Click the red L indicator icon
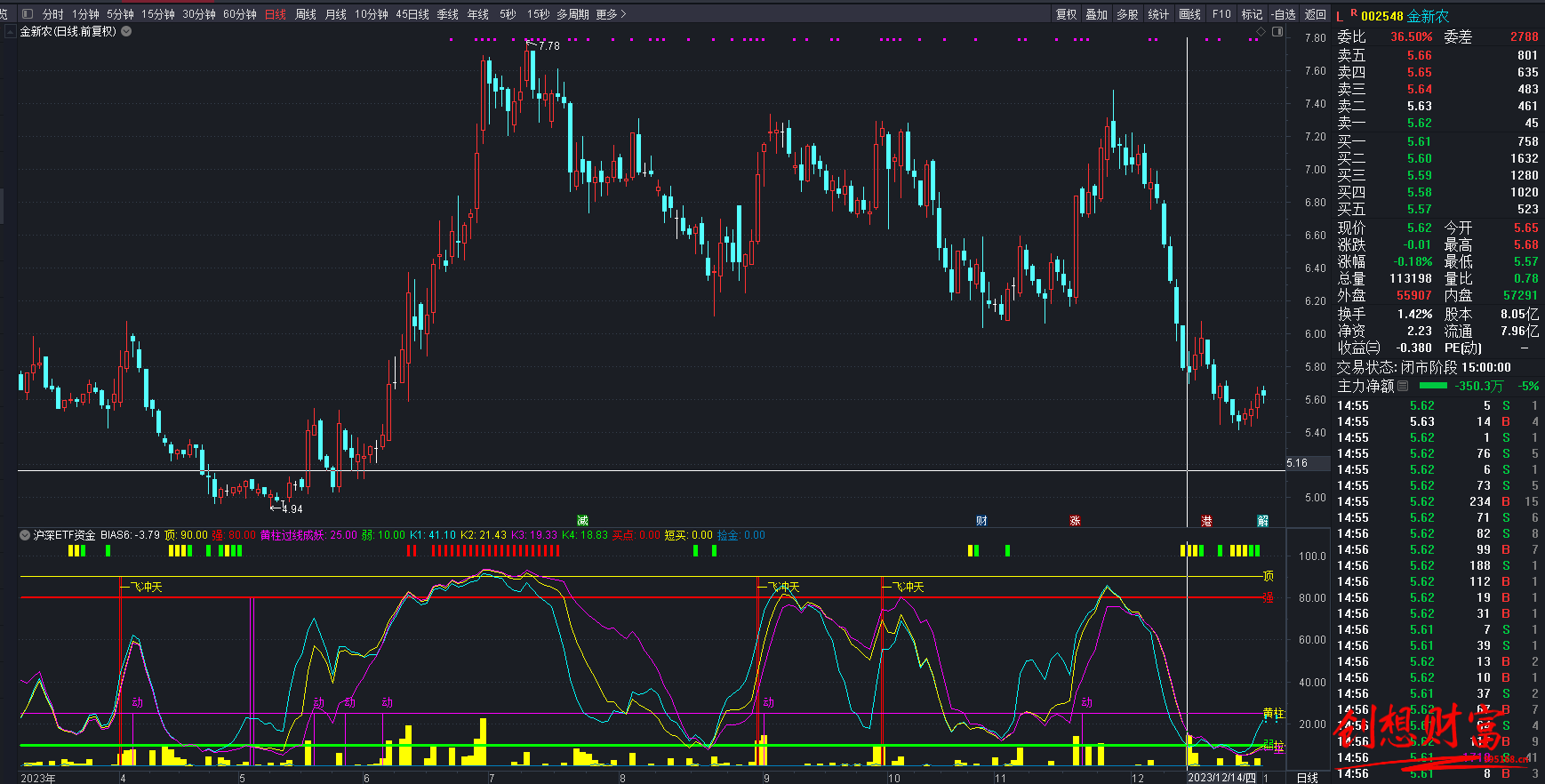Viewport: 1545px width, 784px height. tap(1340, 17)
